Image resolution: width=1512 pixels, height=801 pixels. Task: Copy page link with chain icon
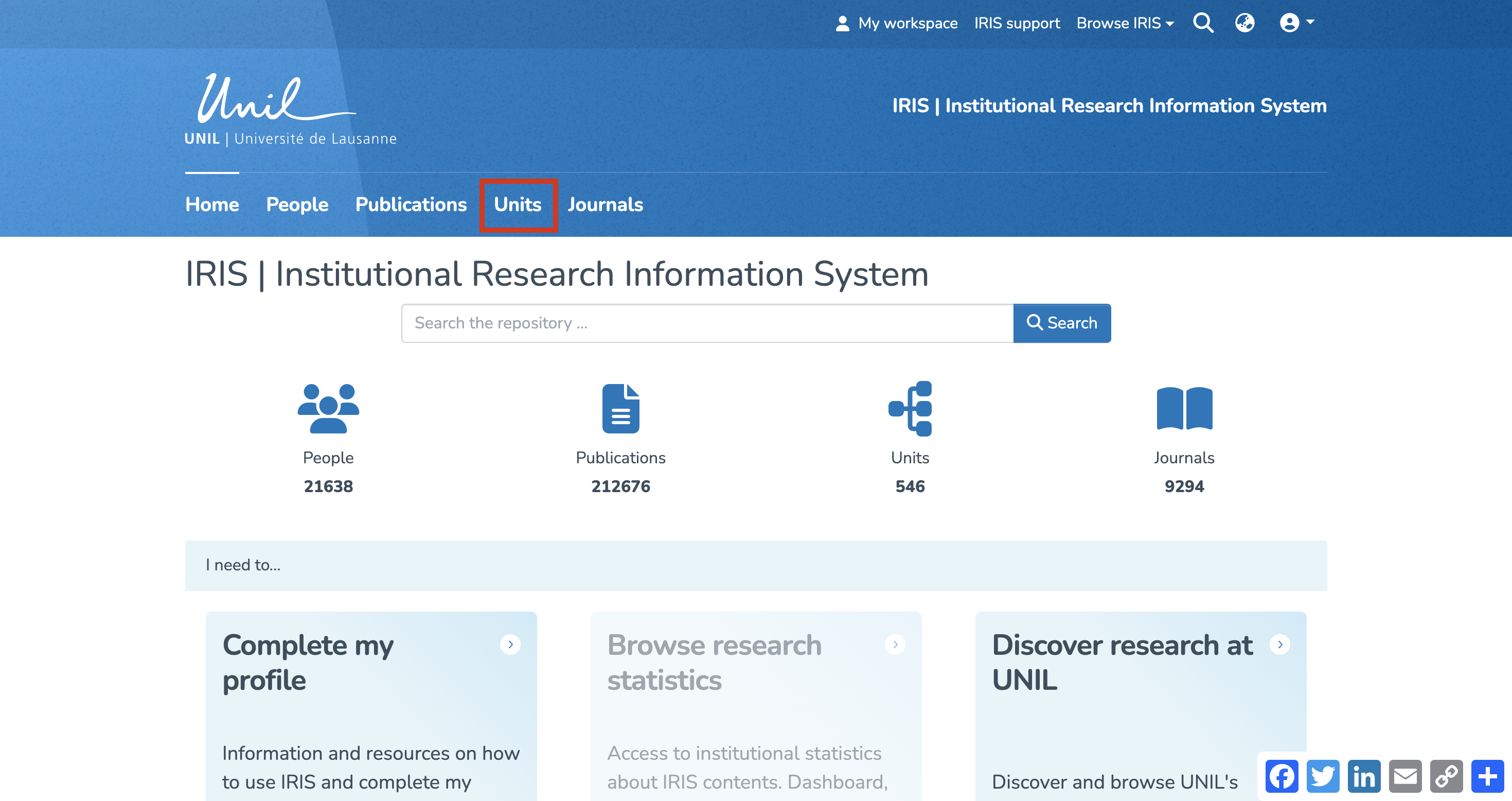tap(1446, 776)
